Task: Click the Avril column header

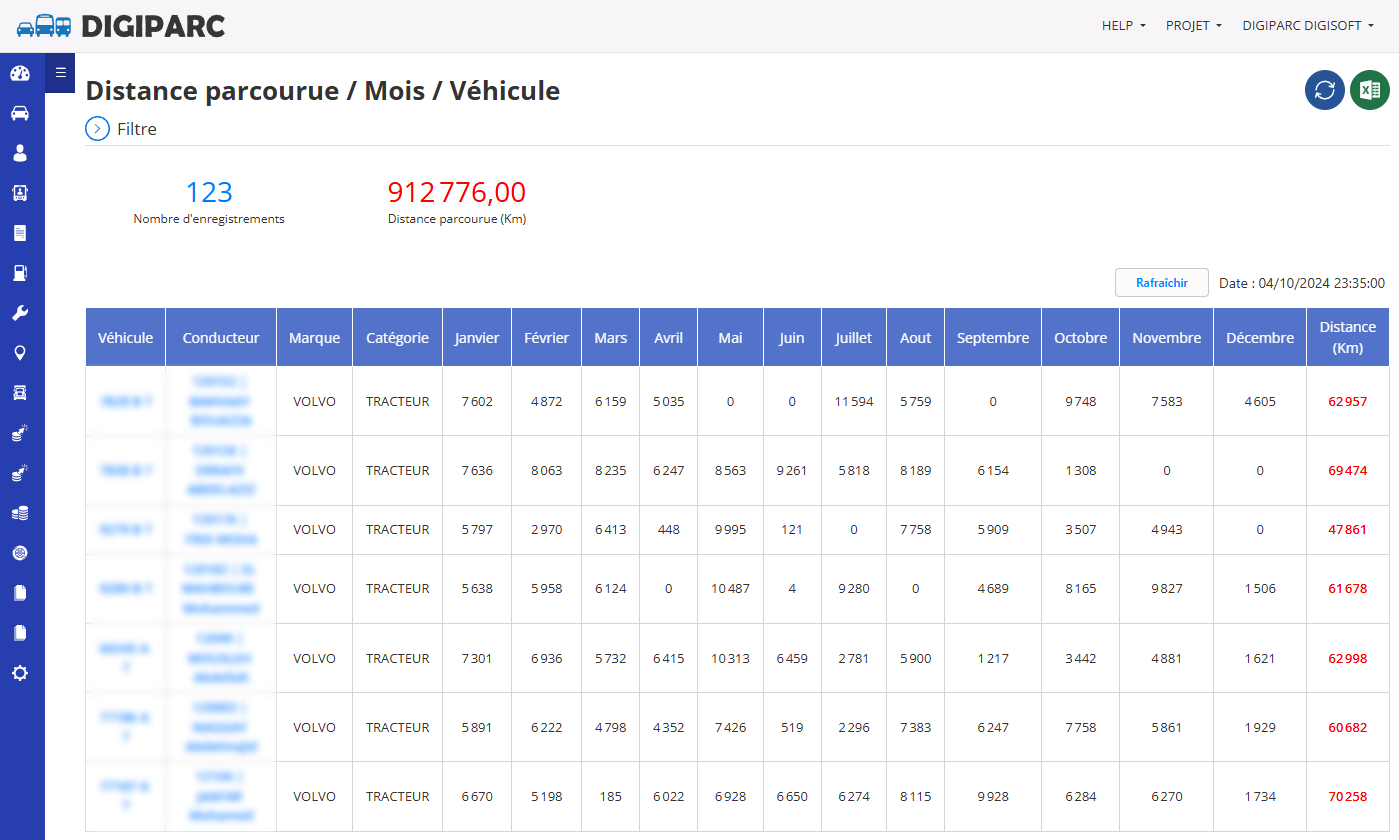Action: click(669, 337)
